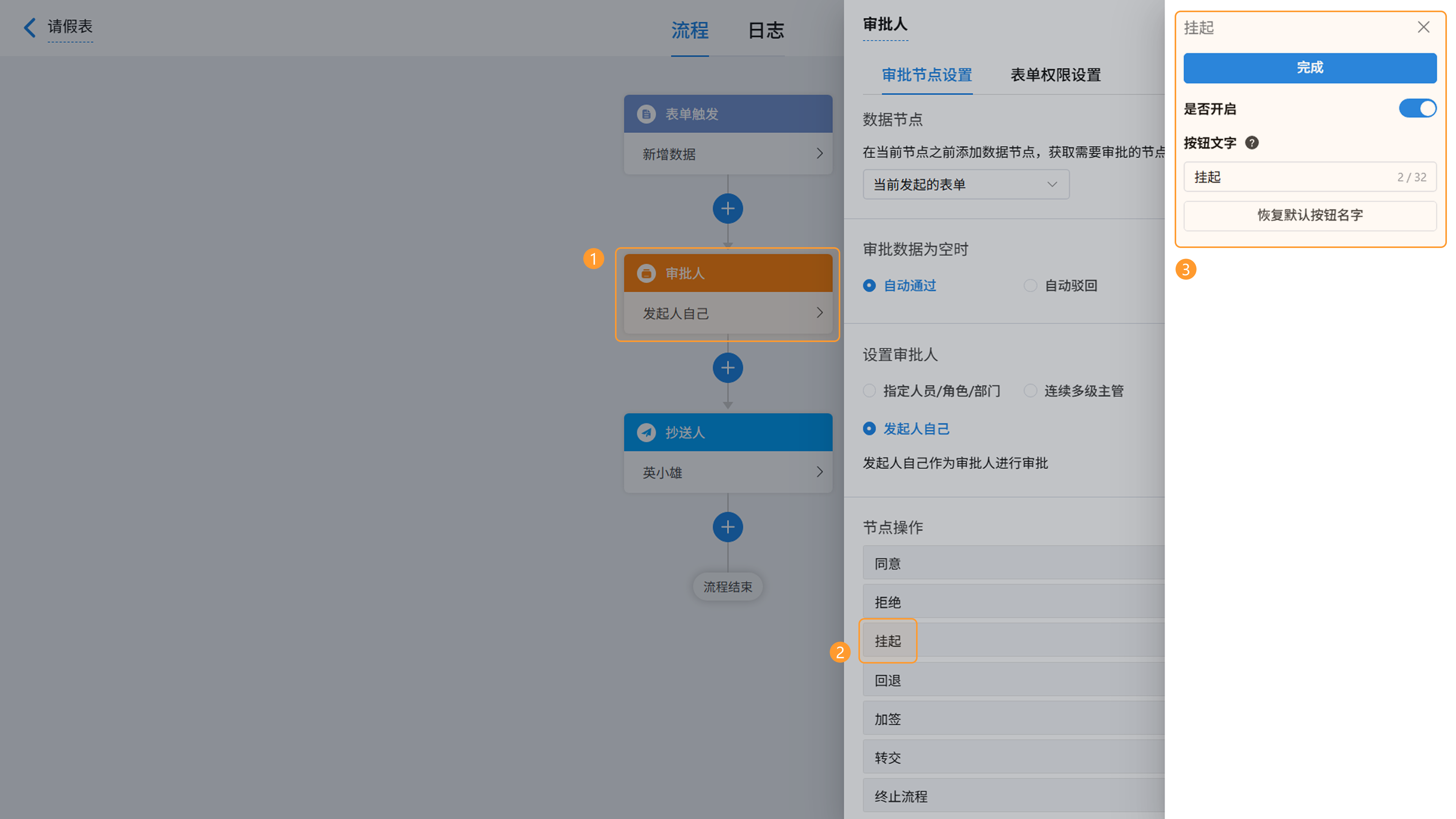Expand the 新增数据 row chevron
1456x819 pixels.
coord(819,154)
